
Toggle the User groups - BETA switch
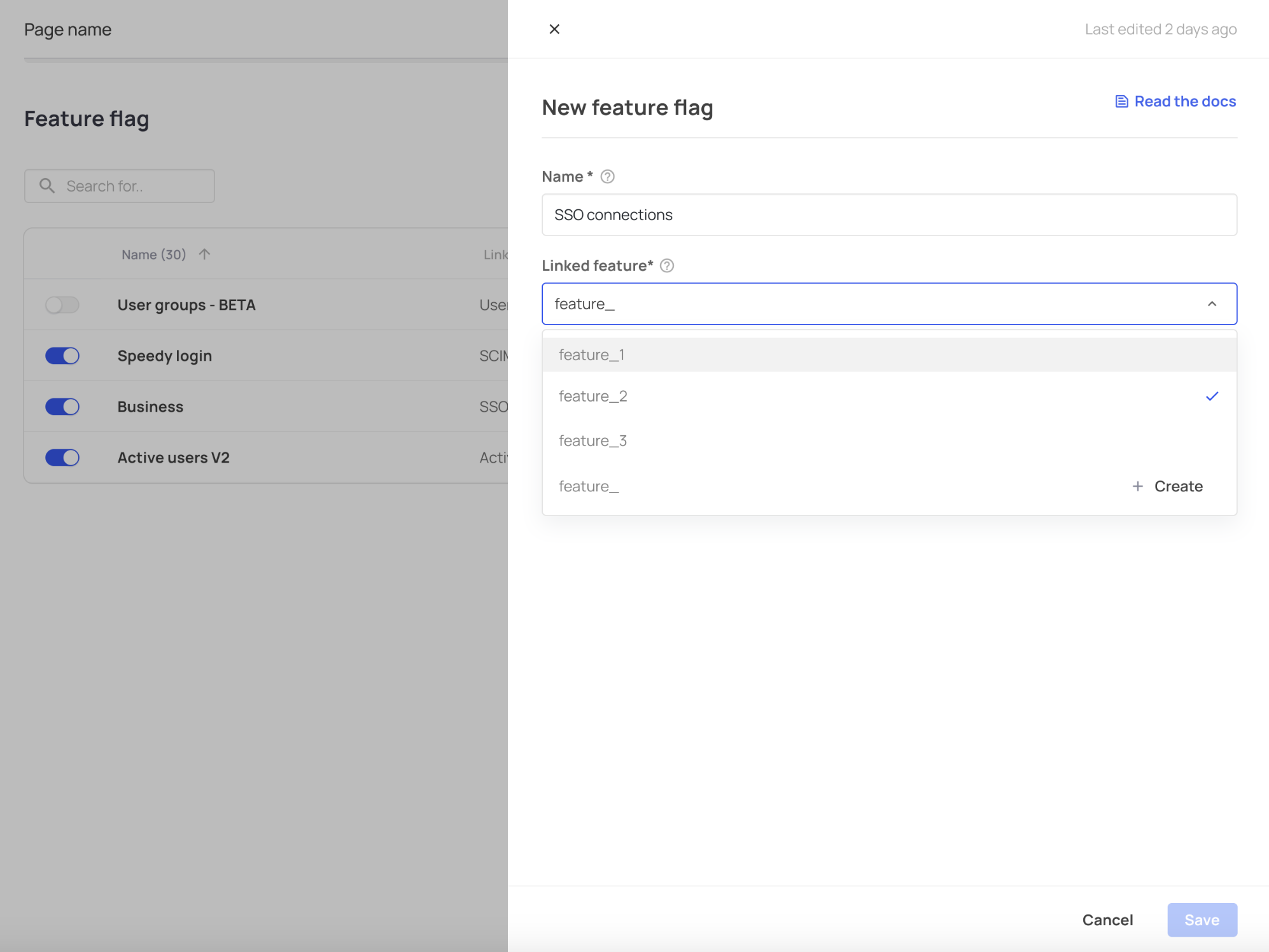click(x=62, y=305)
